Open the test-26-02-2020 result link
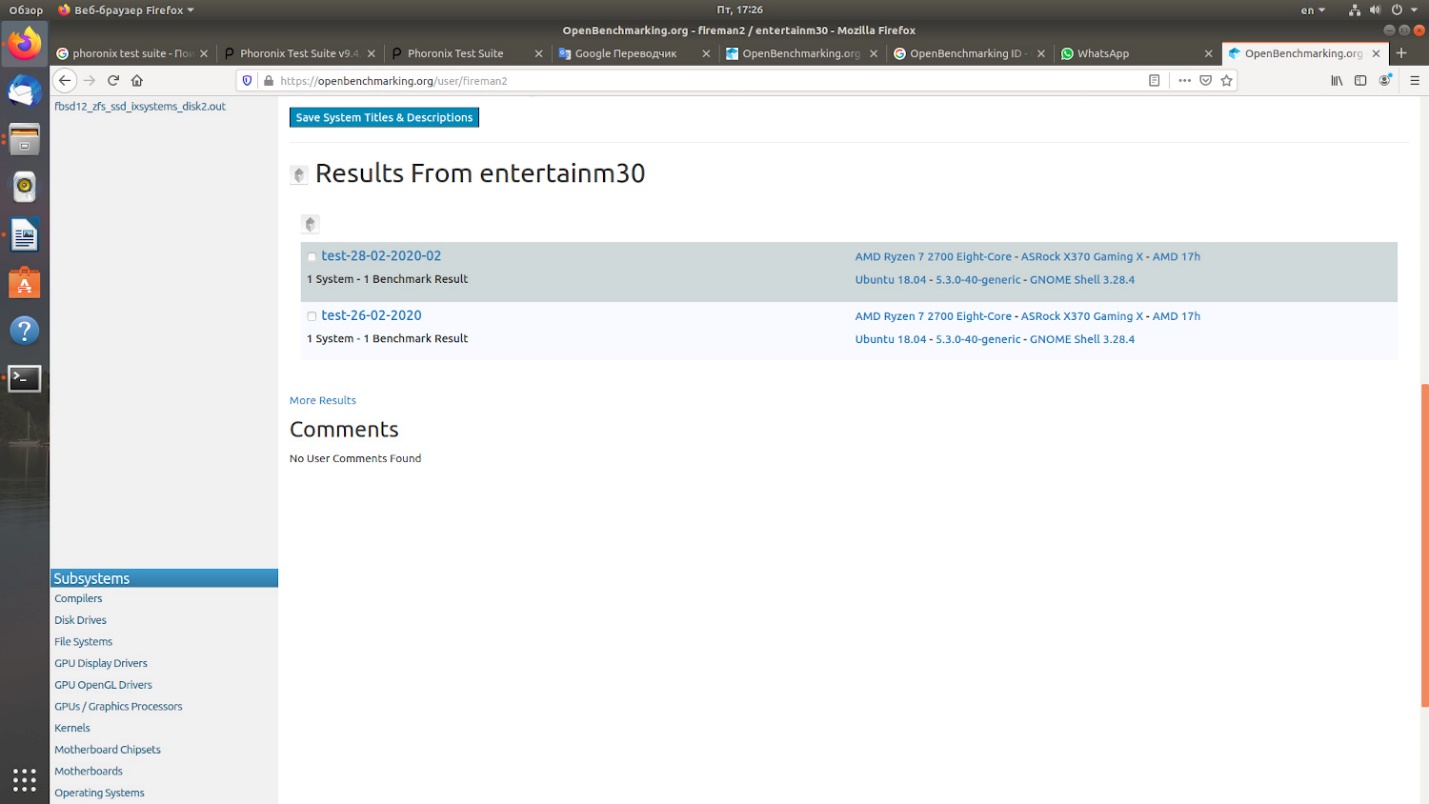Viewport: 1429px width, 804px height. tap(371, 315)
